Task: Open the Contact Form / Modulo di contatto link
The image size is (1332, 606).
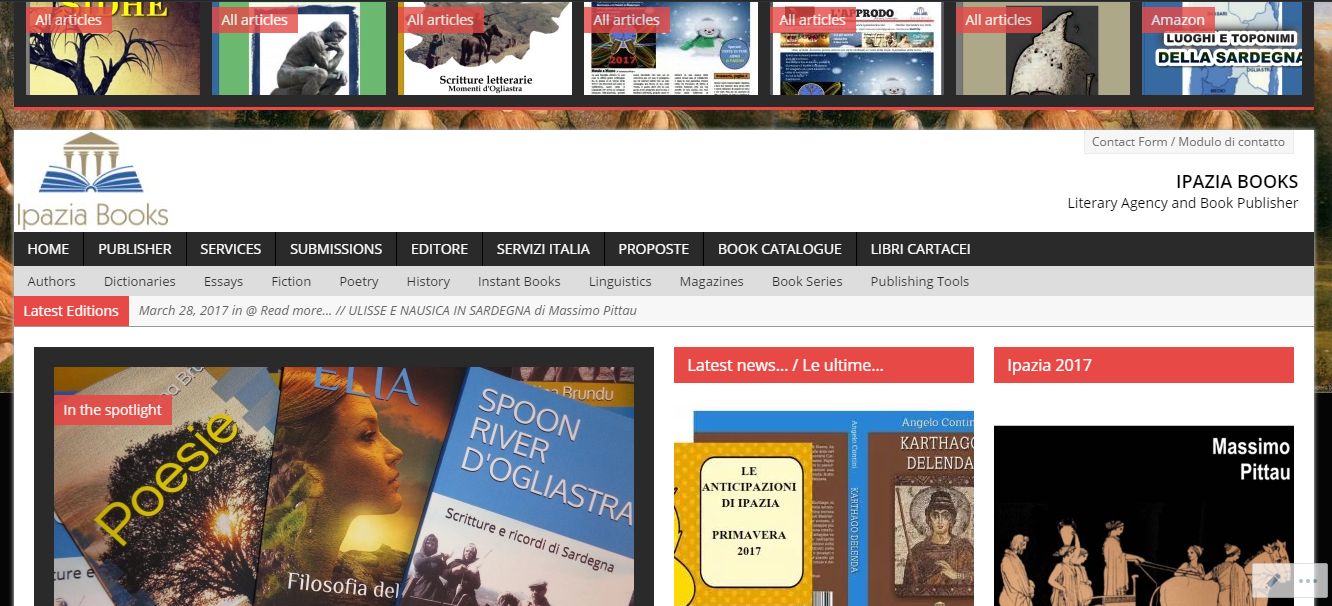Action: [x=1188, y=141]
